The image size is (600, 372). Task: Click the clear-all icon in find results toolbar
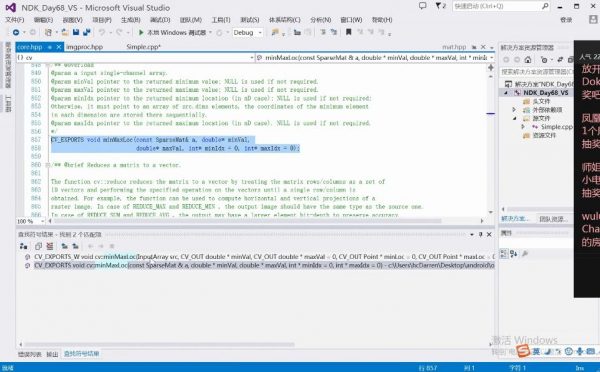49,246
